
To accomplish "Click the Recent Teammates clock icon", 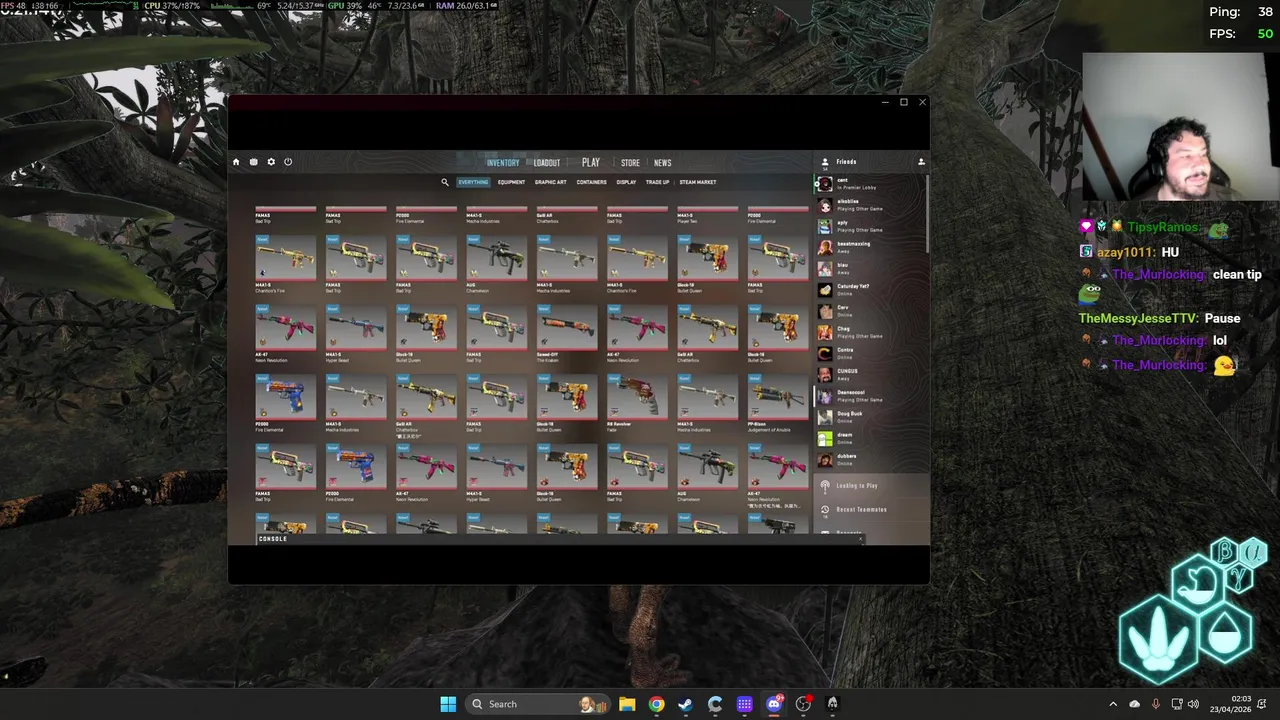I will [825, 510].
